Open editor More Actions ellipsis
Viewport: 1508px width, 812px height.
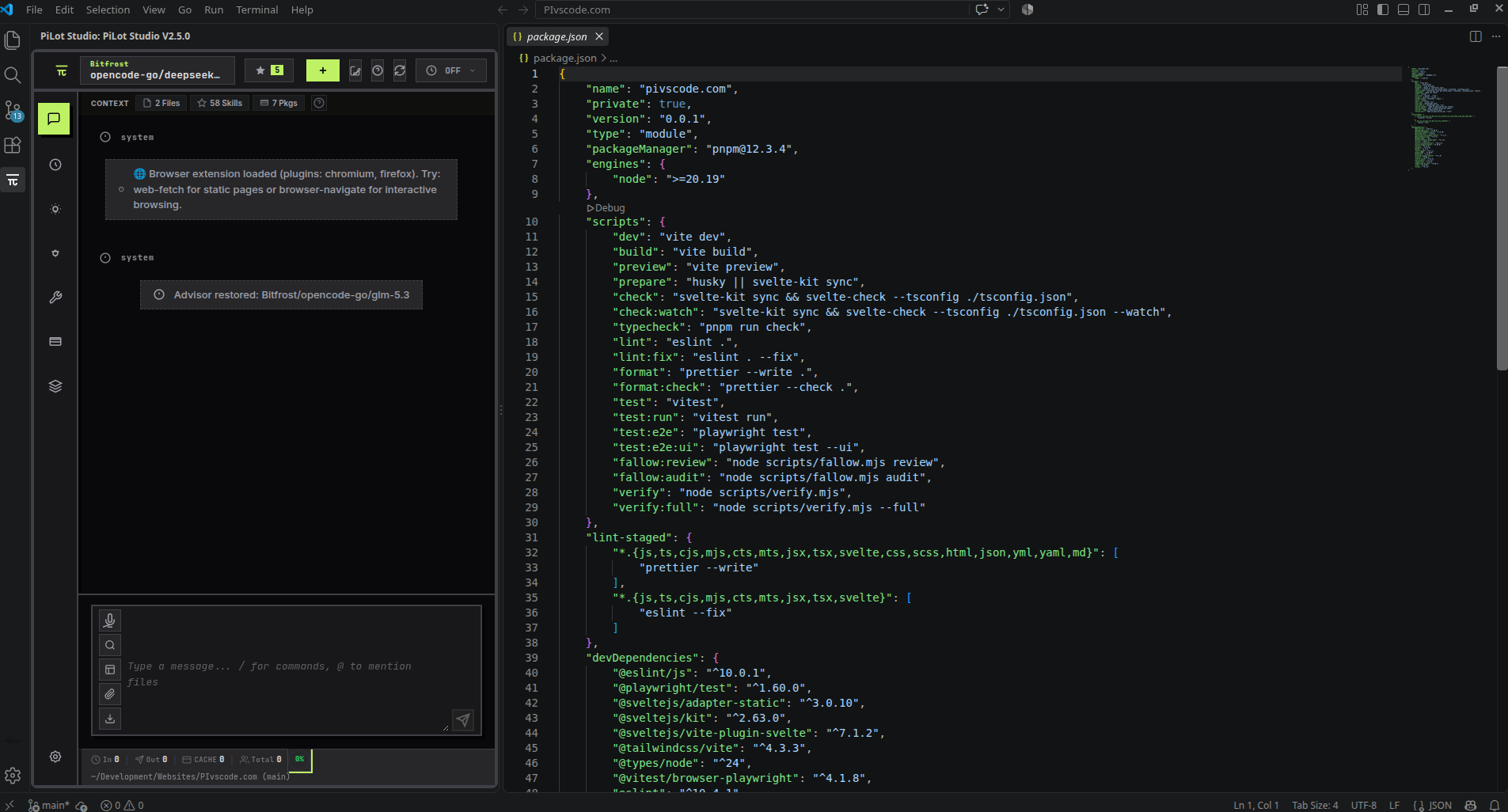coord(1495,36)
